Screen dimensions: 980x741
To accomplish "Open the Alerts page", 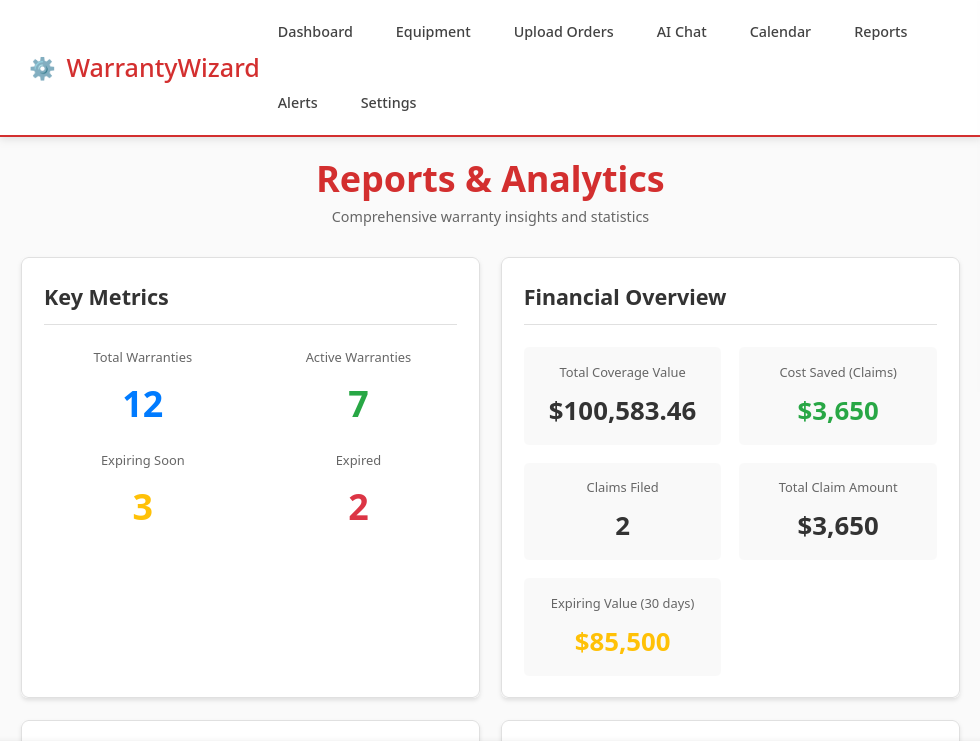I will (x=298, y=102).
